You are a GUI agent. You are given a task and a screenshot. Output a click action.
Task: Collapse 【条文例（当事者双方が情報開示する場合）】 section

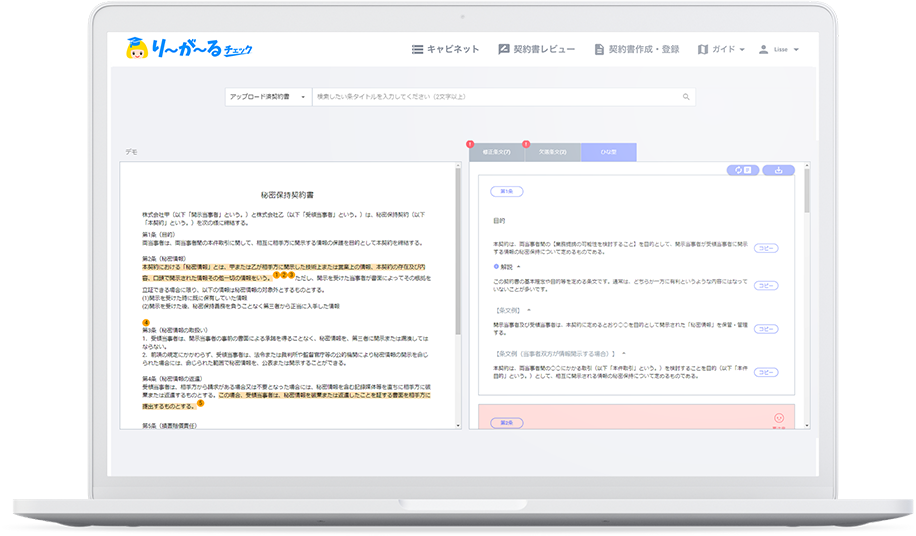[x=624, y=353]
